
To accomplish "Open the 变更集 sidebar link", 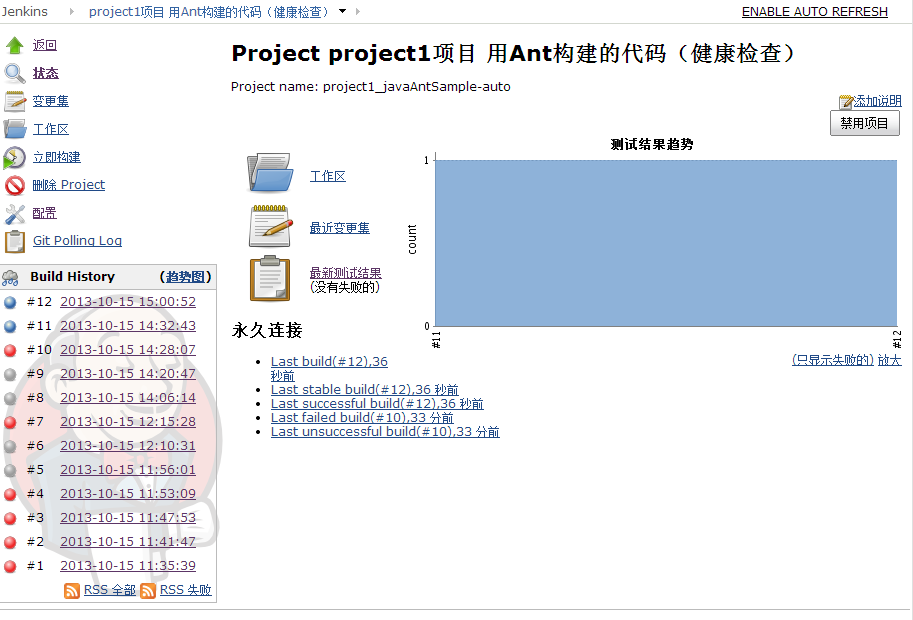I will 51,101.
